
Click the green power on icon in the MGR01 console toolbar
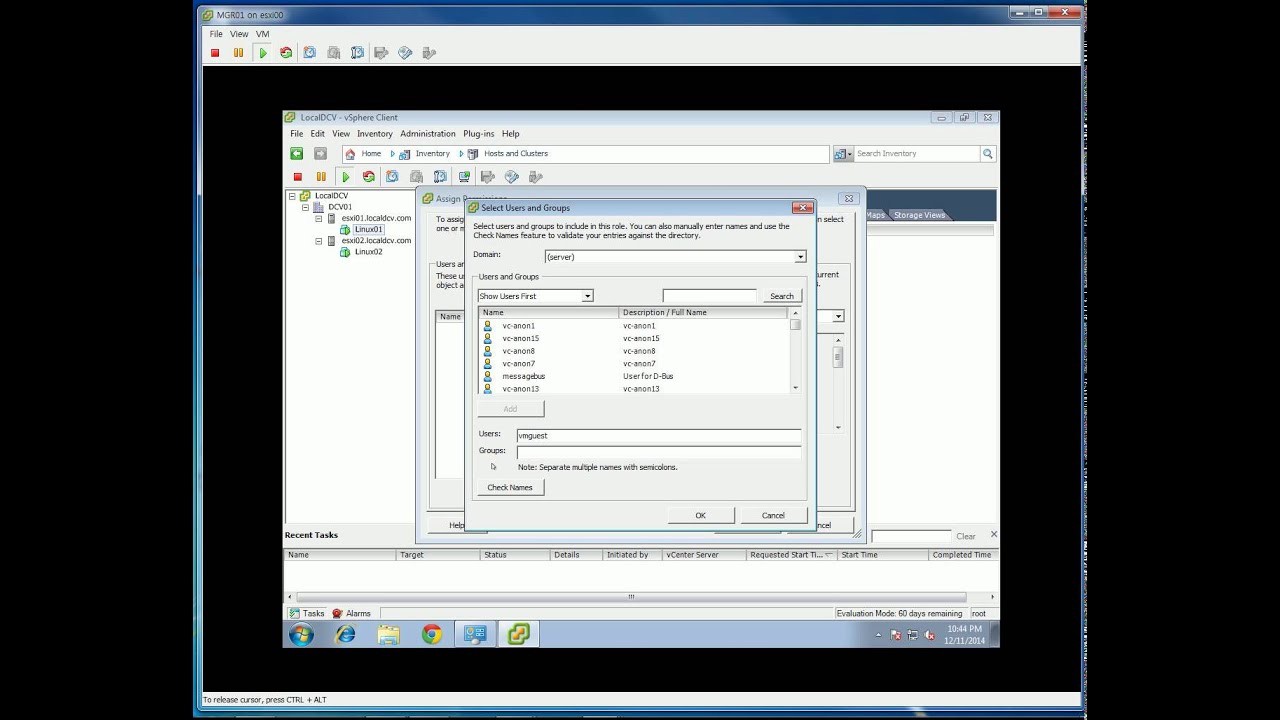click(x=263, y=53)
